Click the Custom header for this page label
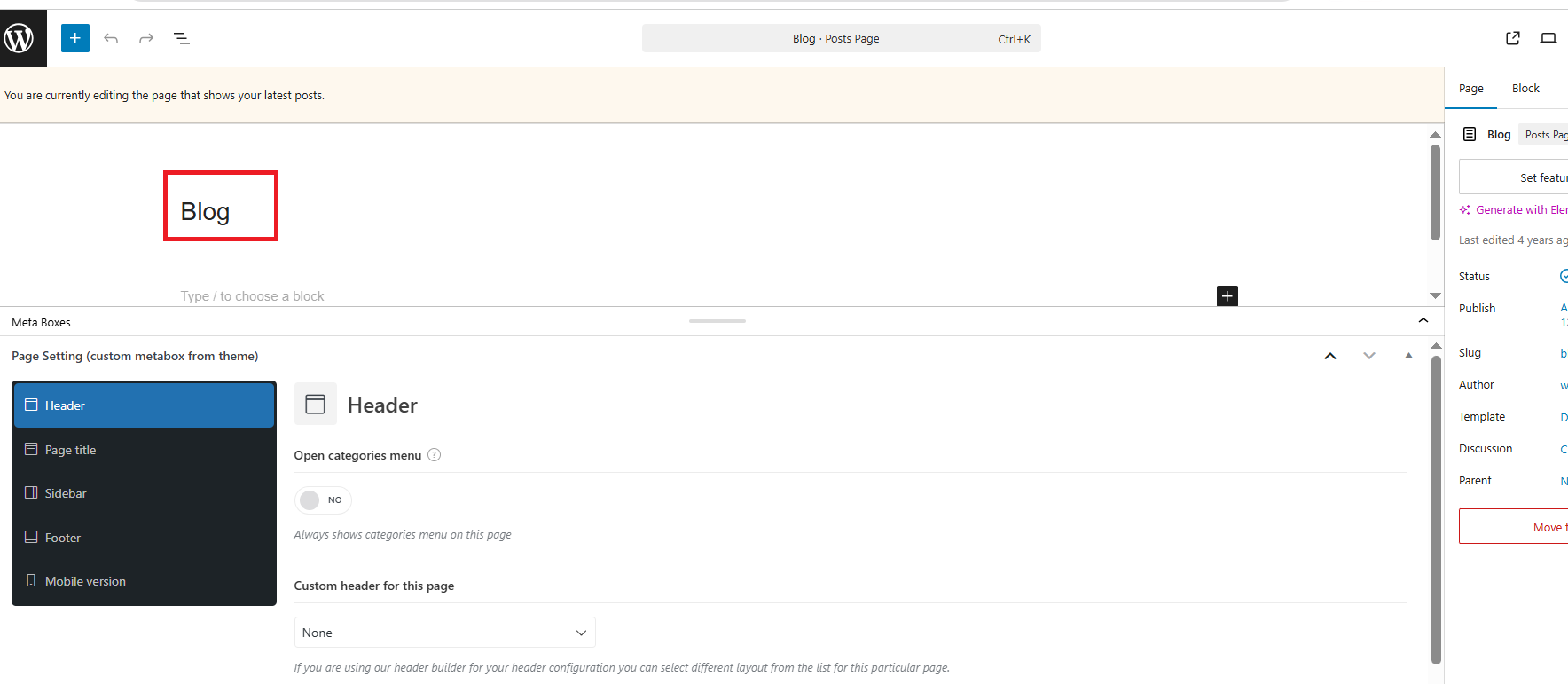This screenshot has height=684, width=1568. (x=374, y=586)
